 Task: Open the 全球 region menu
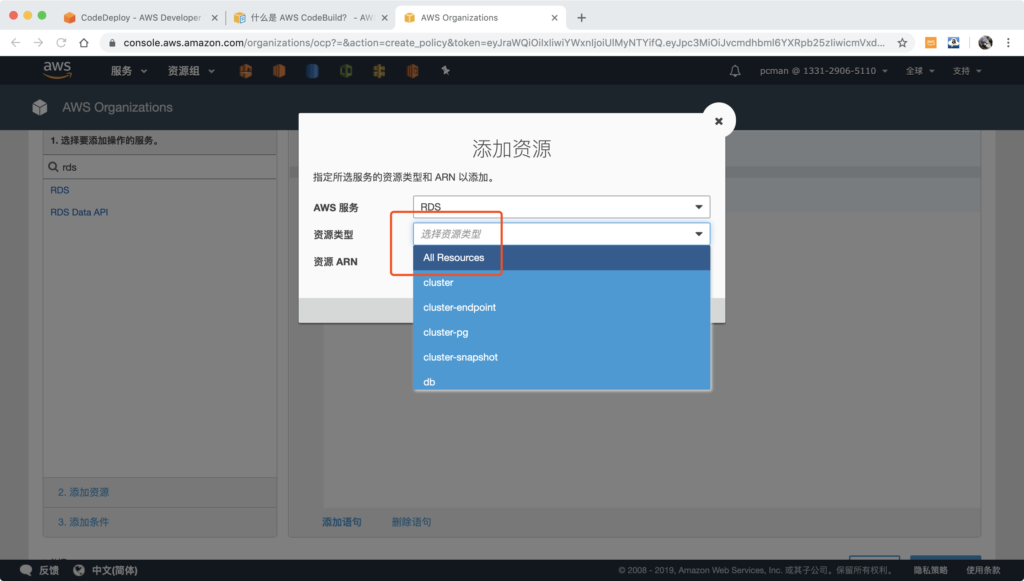(920, 71)
